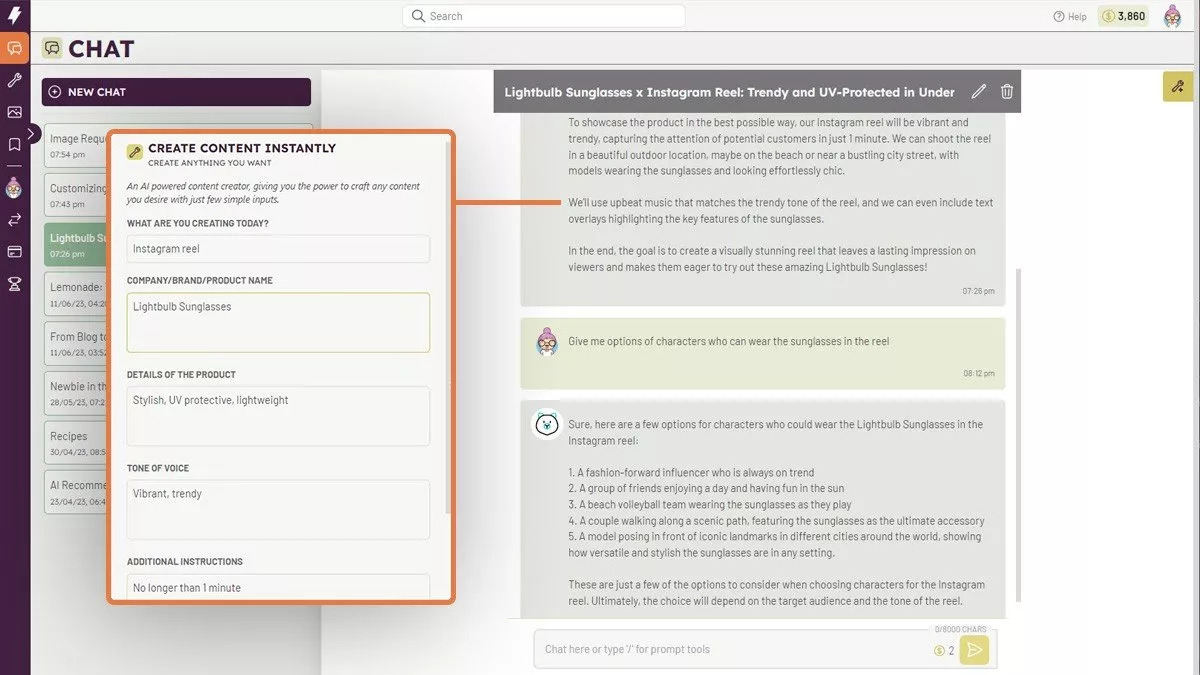1200x675 pixels.
Task: Expand the sidebar with the chevron arrow
Action: 33,133
